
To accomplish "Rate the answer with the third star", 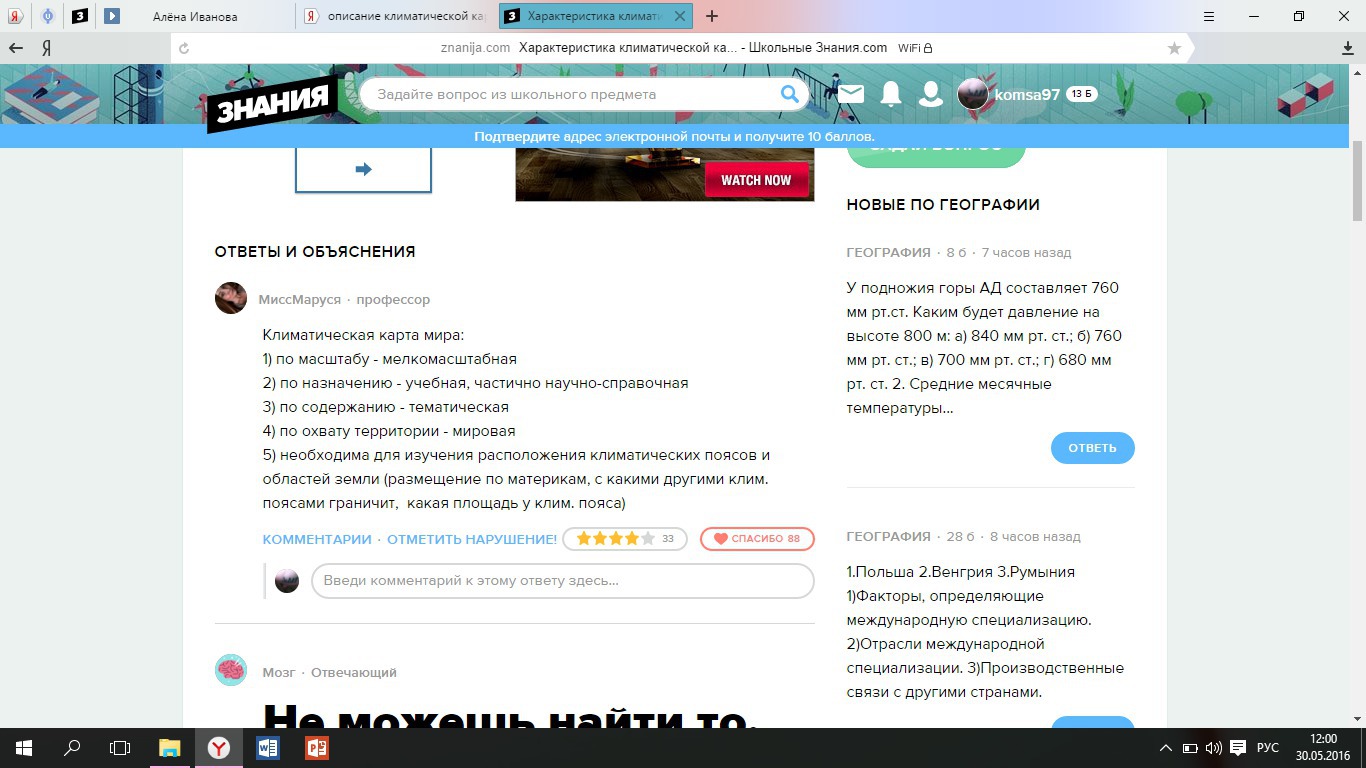I will pyautogui.click(x=616, y=539).
